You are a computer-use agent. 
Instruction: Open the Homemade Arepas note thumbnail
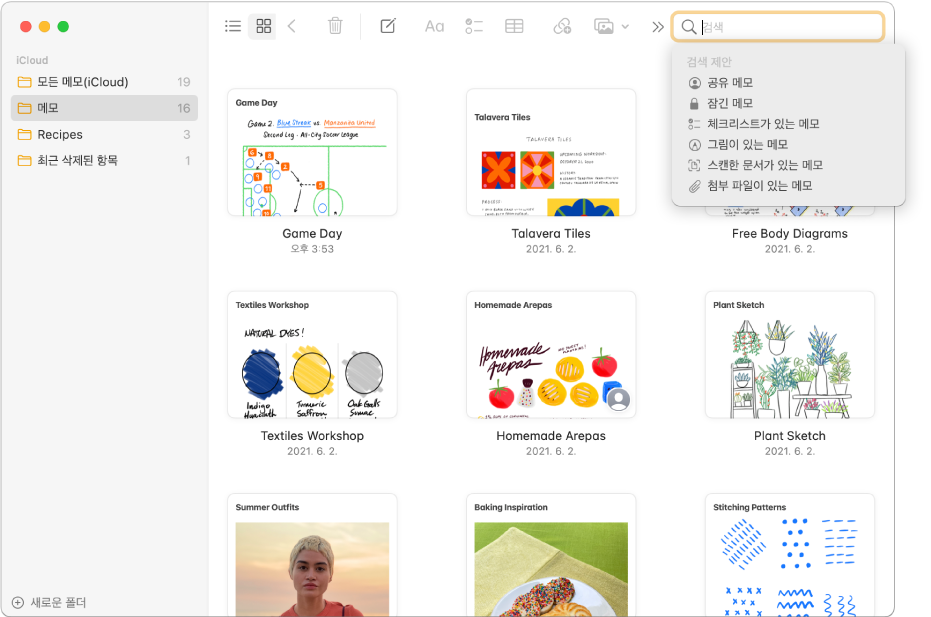pos(551,355)
